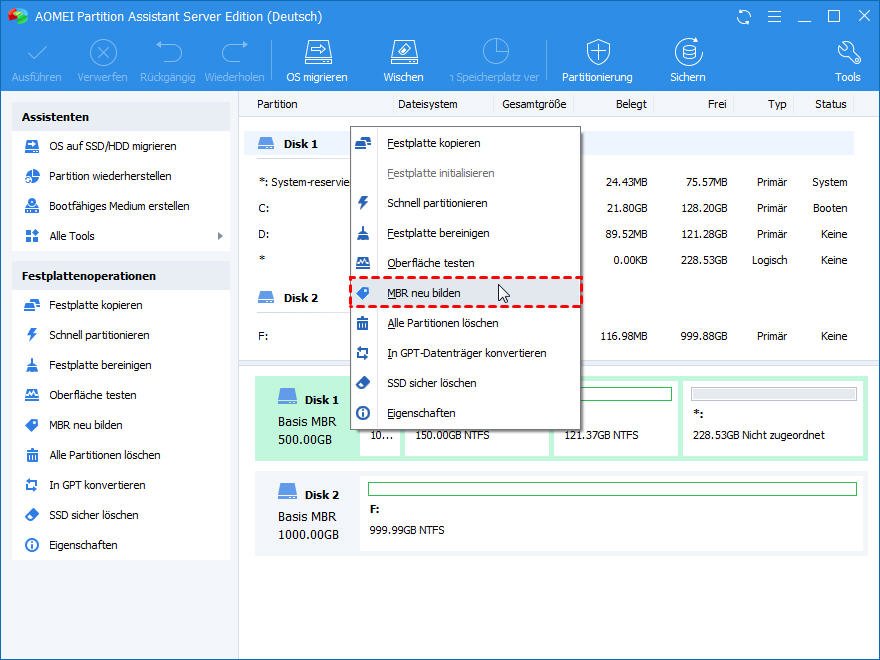Viewport: 880px width, 660px height.
Task: Click Festplatte kopieren in the context menu
Action: pyautogui.click(x=433, y=143)
